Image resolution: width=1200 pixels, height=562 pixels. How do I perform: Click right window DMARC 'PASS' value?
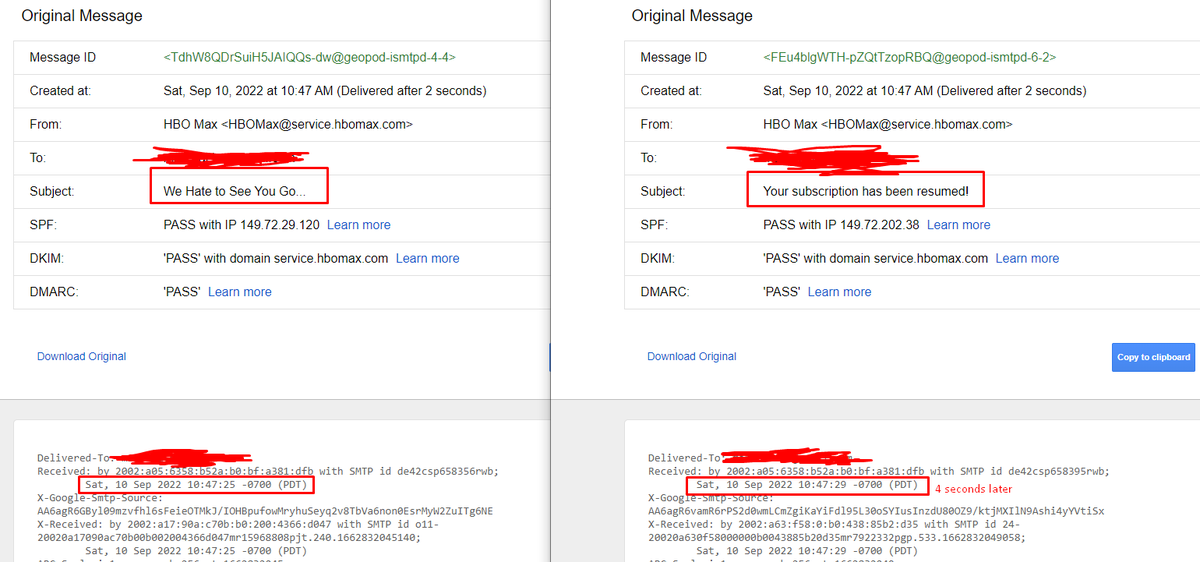coord(782,292)
